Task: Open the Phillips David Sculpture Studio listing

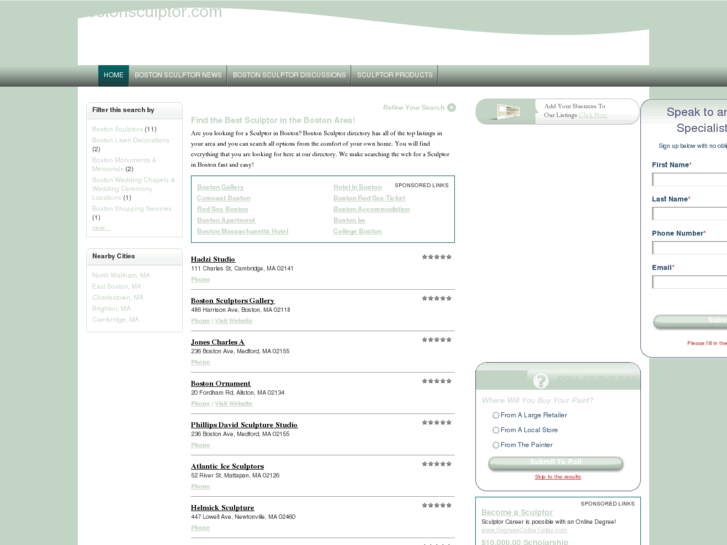Action: 244,425
